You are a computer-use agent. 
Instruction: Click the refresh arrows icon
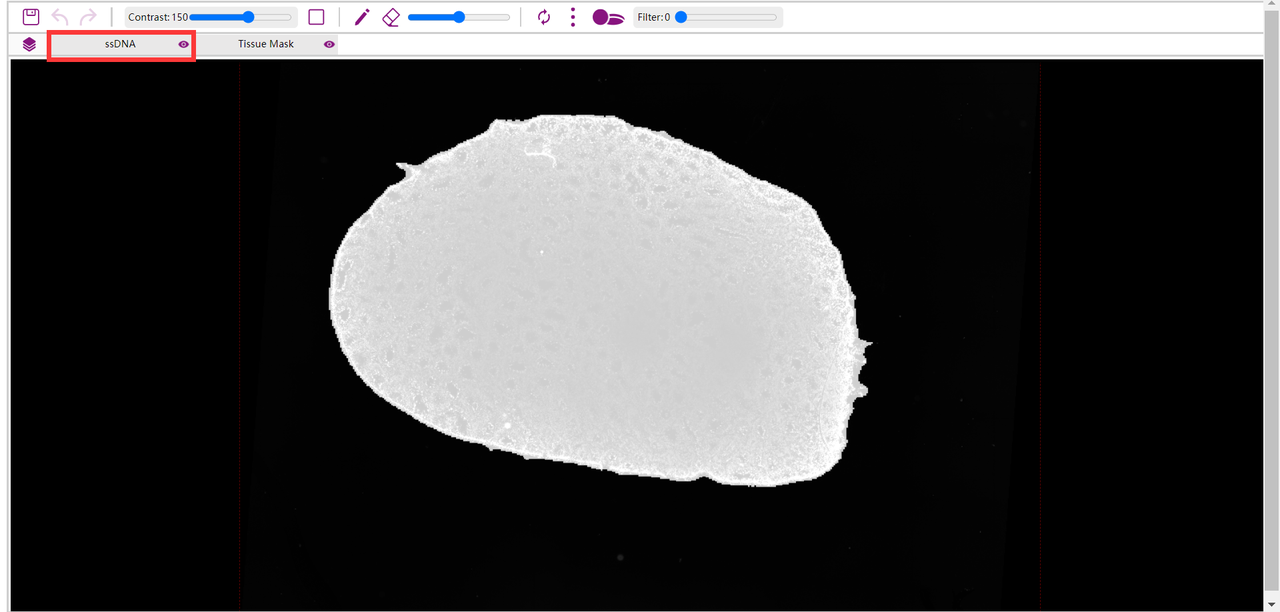pos(544,17)
